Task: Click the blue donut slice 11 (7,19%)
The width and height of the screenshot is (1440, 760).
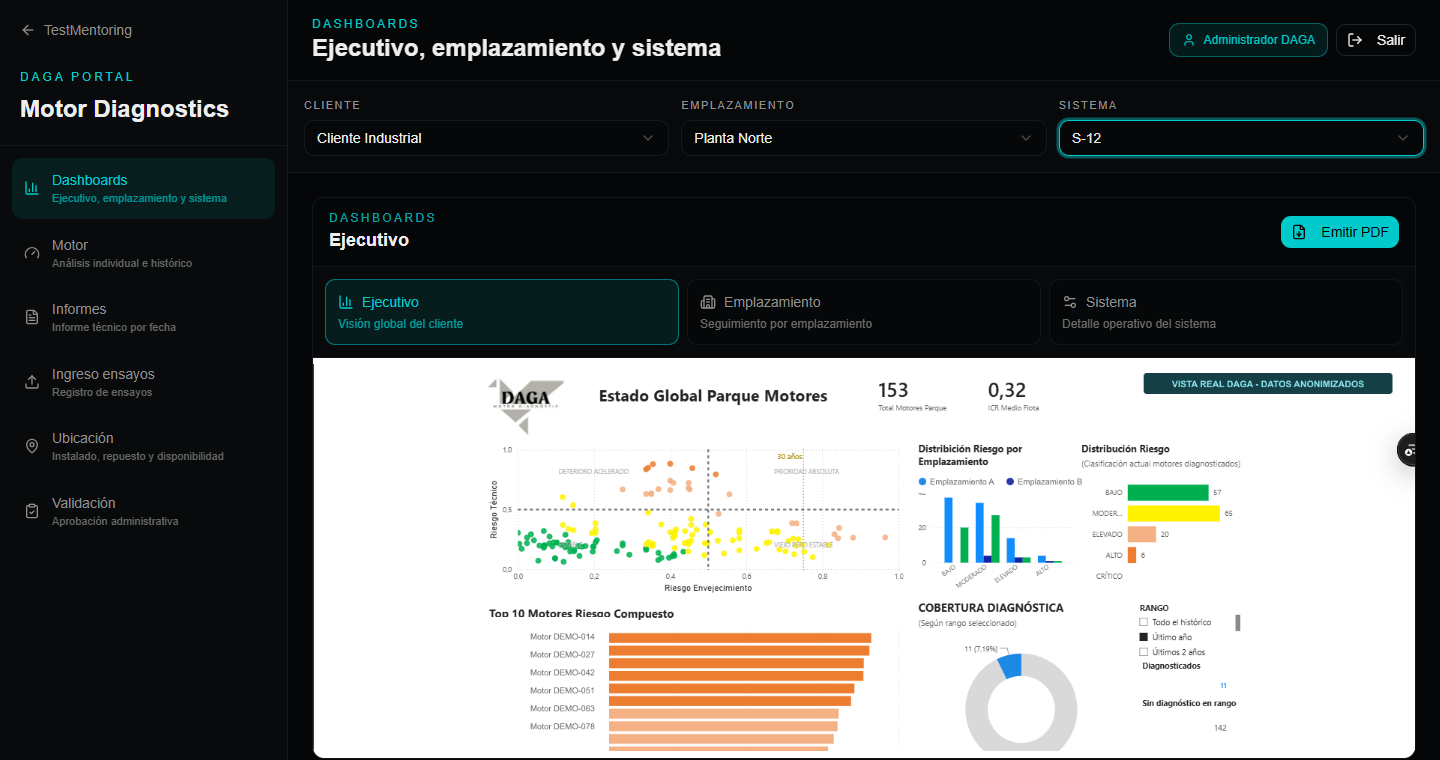Action: pos(1010,666)
